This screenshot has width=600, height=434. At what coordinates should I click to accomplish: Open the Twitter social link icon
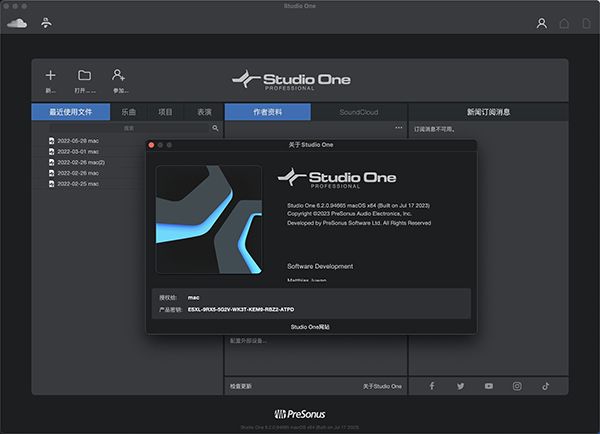[x=460, y=386]
